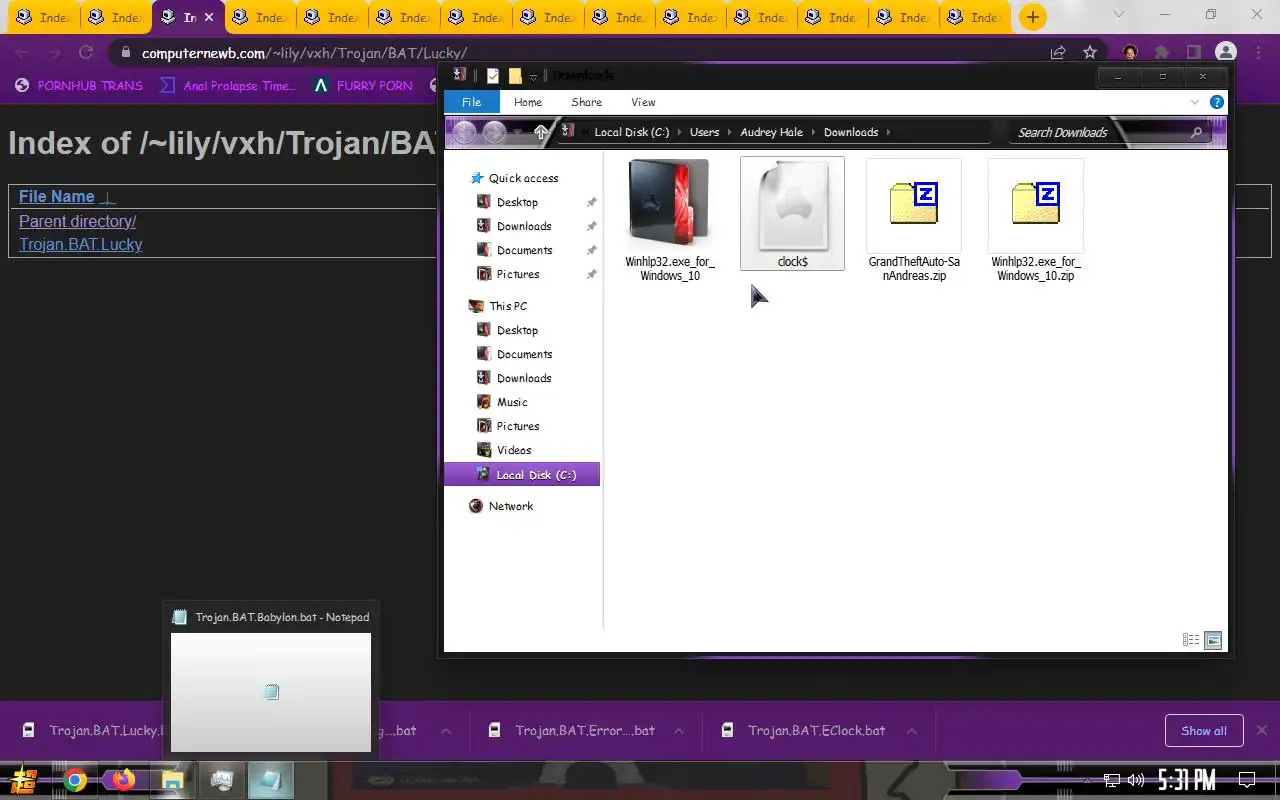The width and height of the screenshot is (1280, 800).
Task: Select Network in the navigation pane
Action: click(511, 506)
